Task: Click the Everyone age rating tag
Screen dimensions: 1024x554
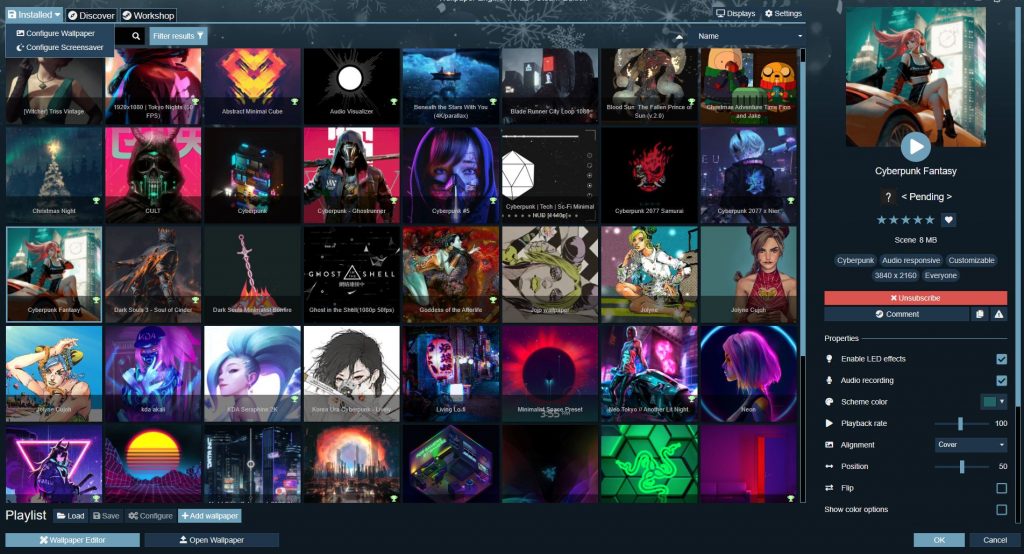Action: tap(940, 276)
